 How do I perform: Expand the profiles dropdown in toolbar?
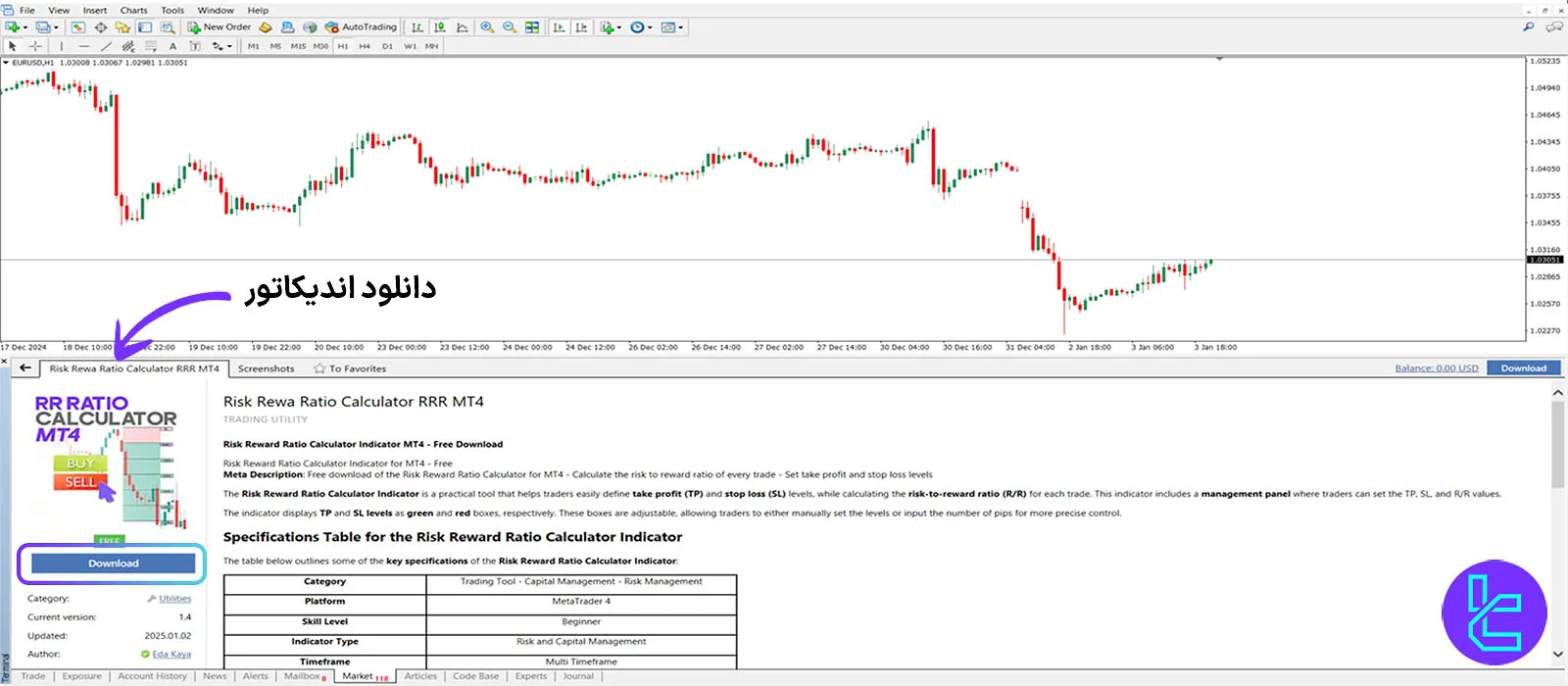56,27
